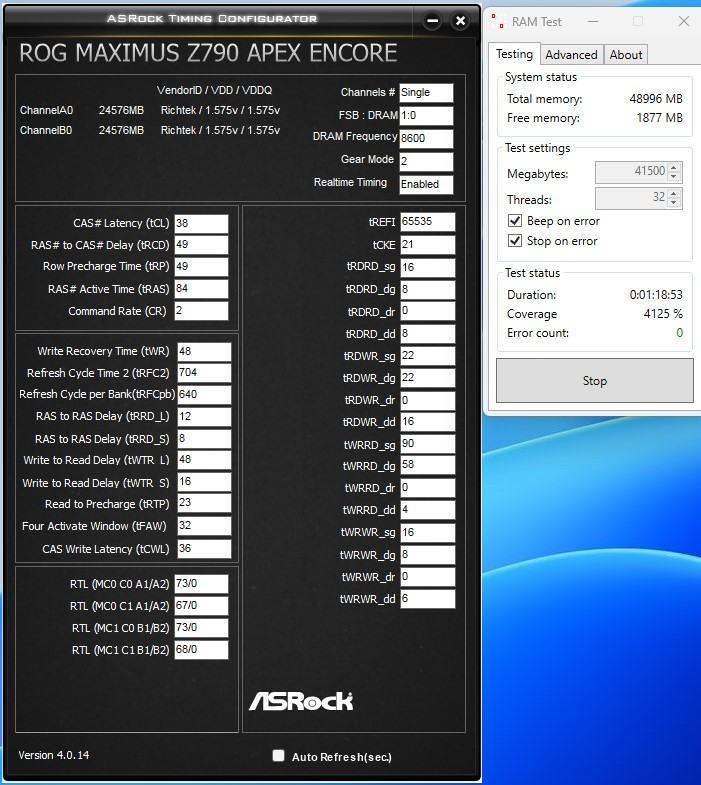This screenshot has height=785, width=701.
Task: Click the tWRWR_sg value field
Action: click(428, 533)
